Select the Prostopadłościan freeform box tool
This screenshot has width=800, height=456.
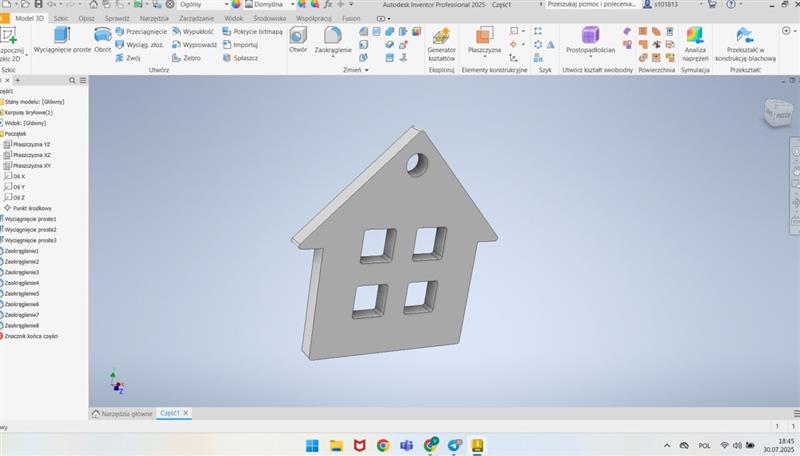click(590, 39)
